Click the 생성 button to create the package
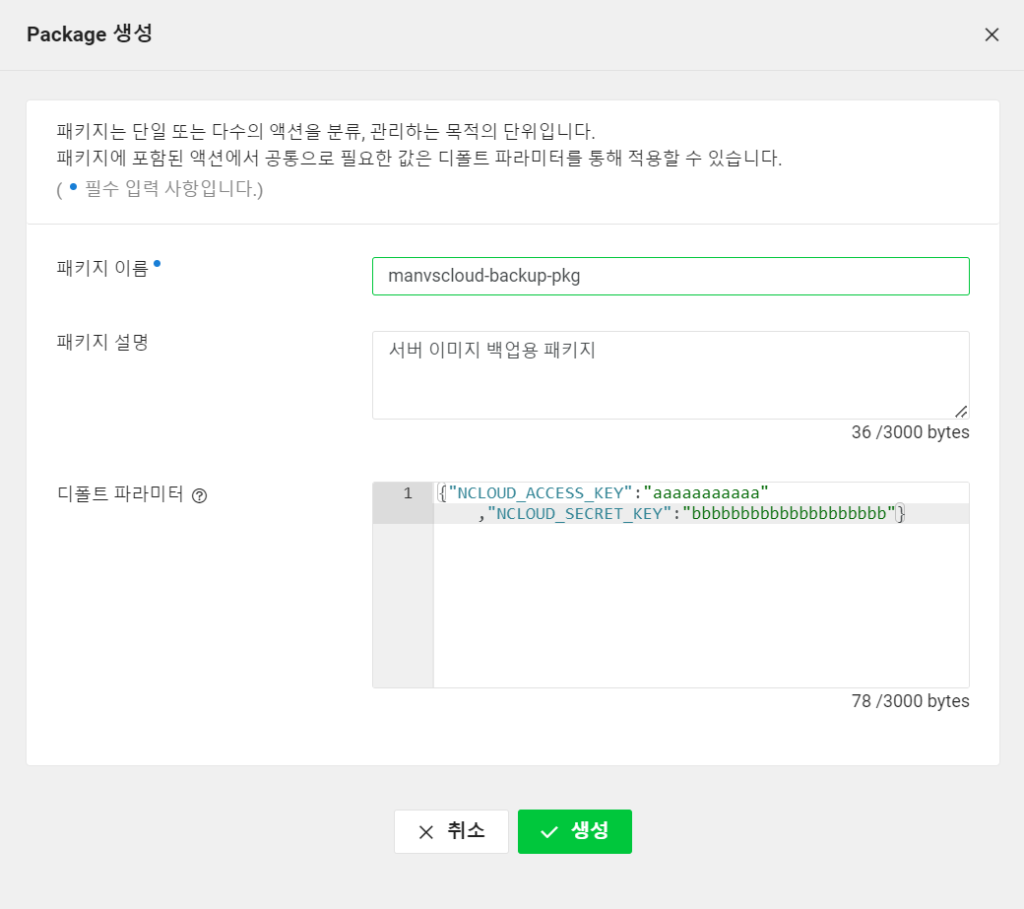The width and height of the screenshot is (1024, 909). (x=575, y=831)
